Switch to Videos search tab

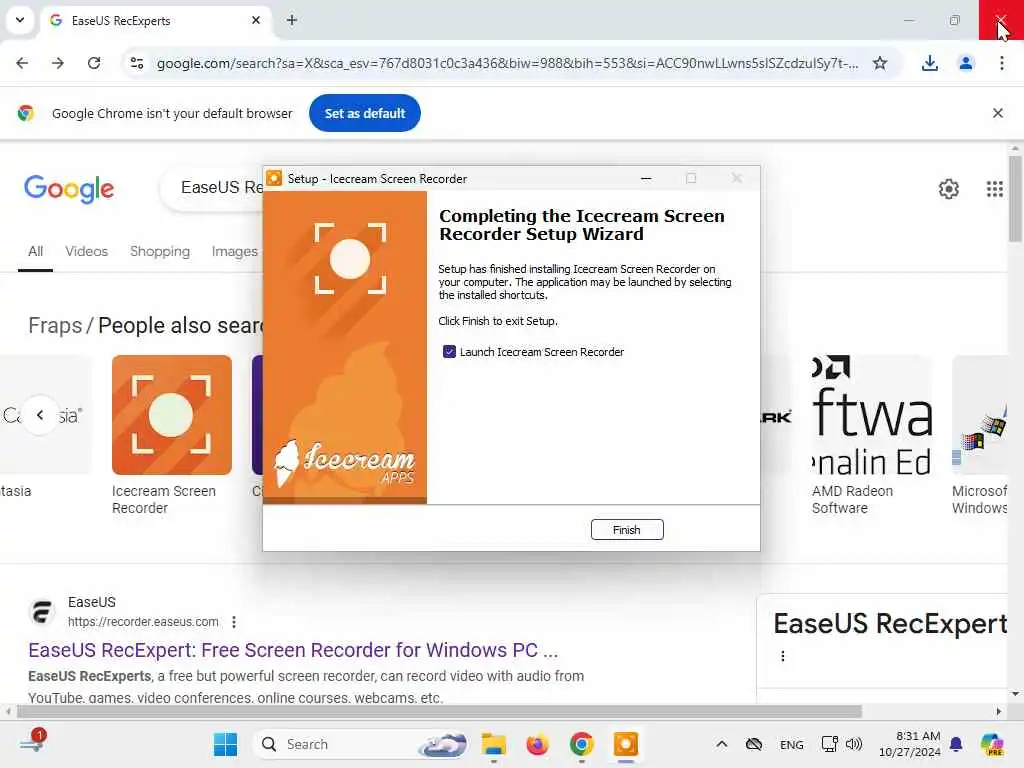tap(86, 251)
